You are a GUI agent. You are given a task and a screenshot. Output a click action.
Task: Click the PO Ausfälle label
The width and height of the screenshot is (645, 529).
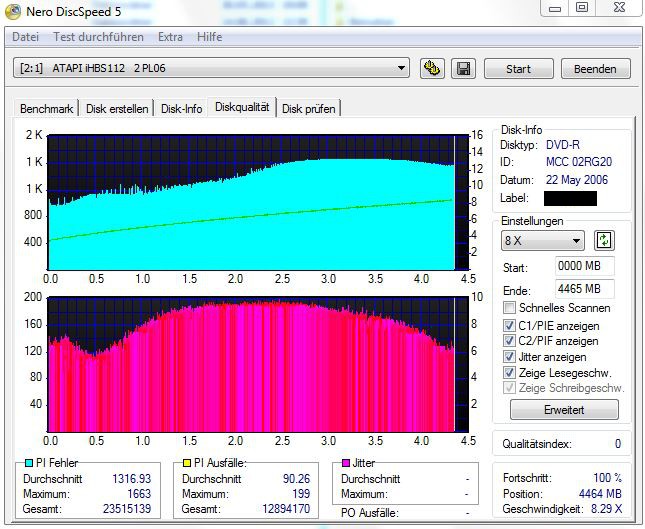[370, 513]
